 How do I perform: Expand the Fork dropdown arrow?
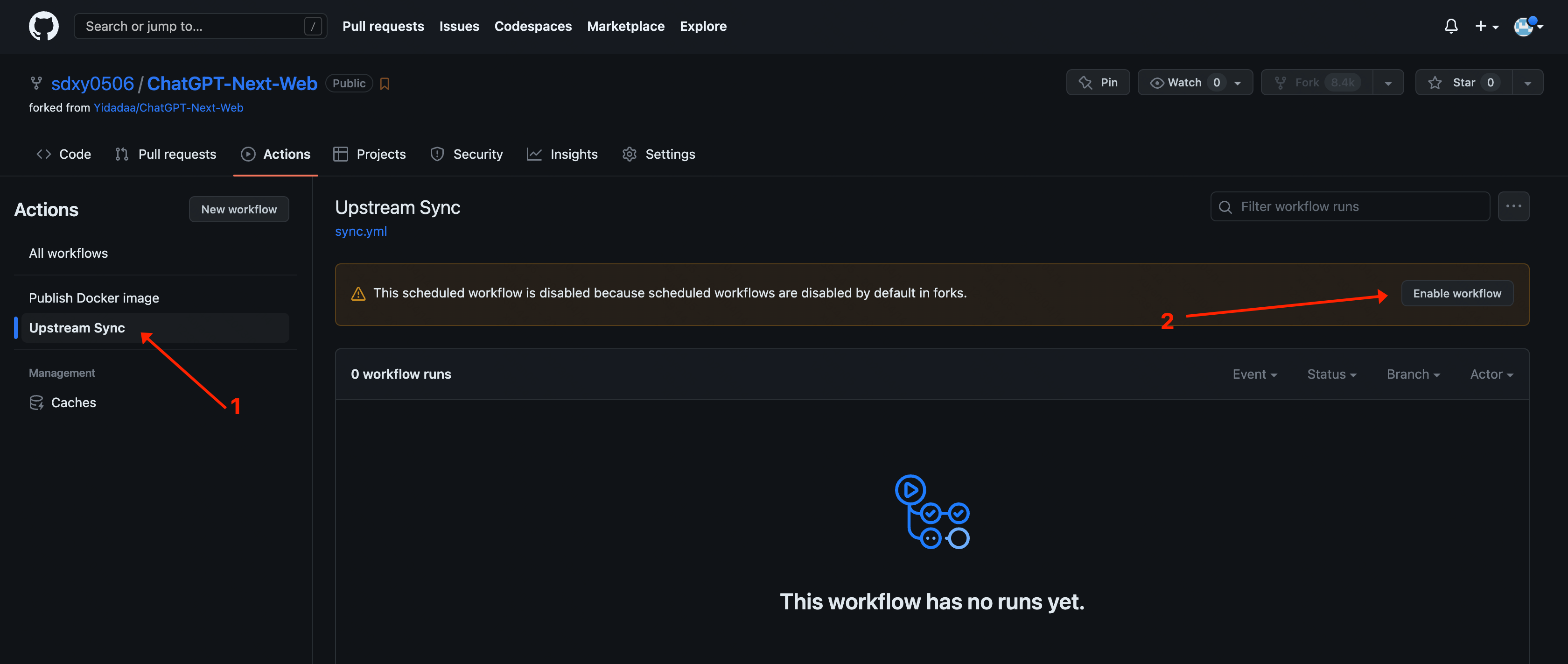click(x=1388, y=83)
